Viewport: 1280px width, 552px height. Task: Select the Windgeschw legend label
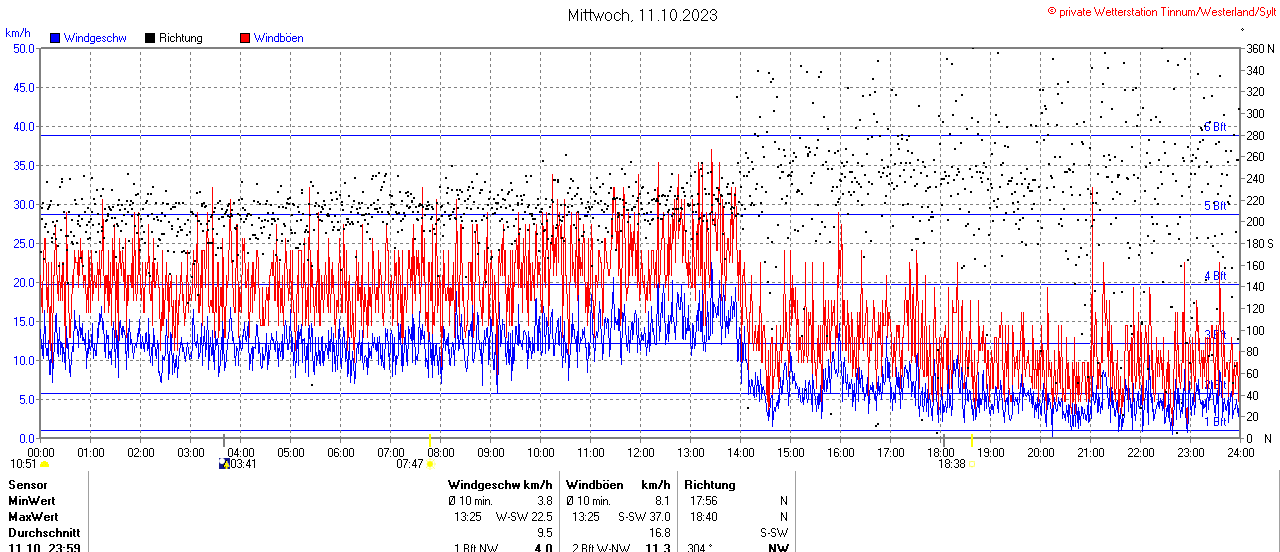[x=95, y=38]
